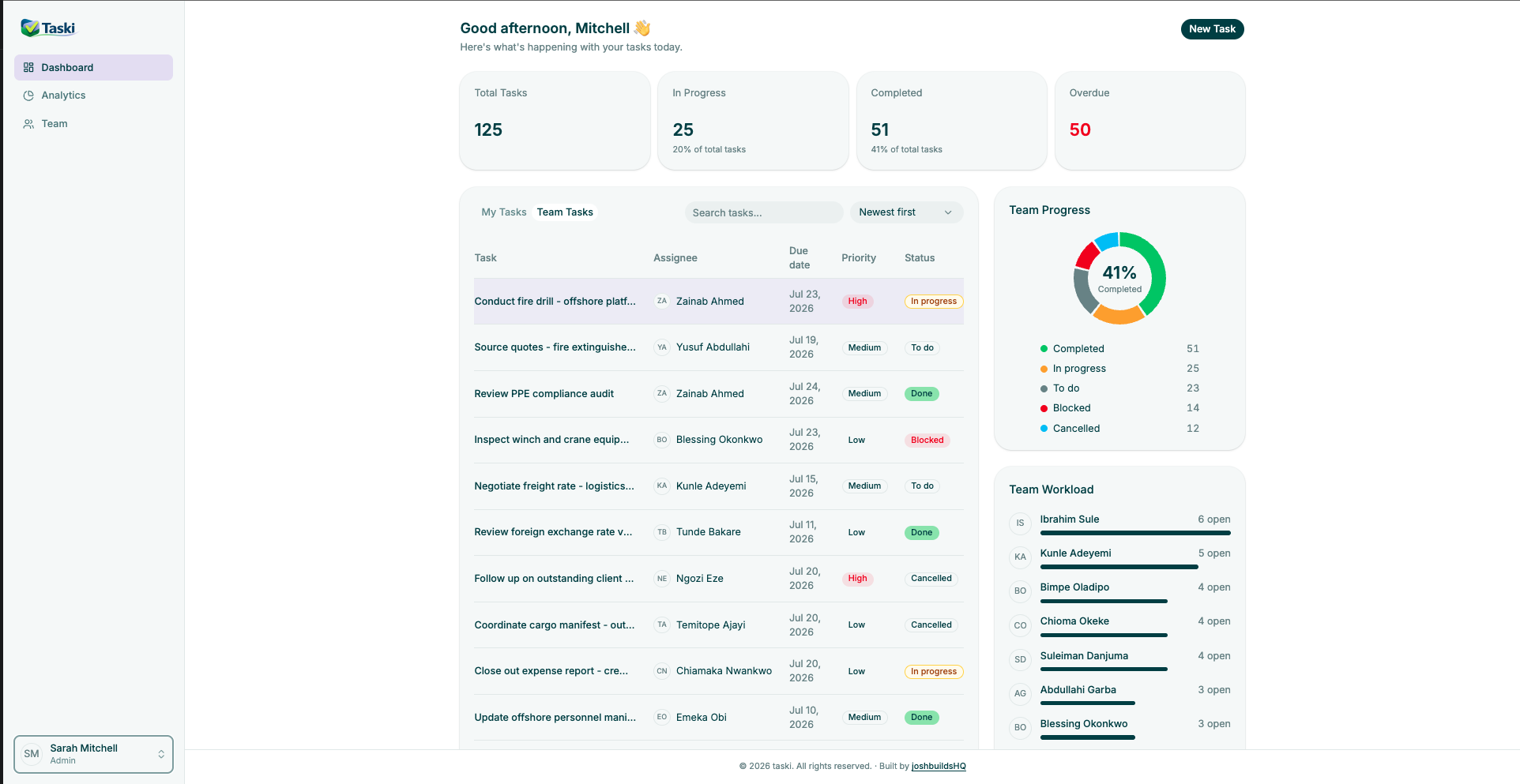The image size is (1520, 784).
Task: Click the CO avatar for Chioma Okeke
Action: (x=1021, y=625)
